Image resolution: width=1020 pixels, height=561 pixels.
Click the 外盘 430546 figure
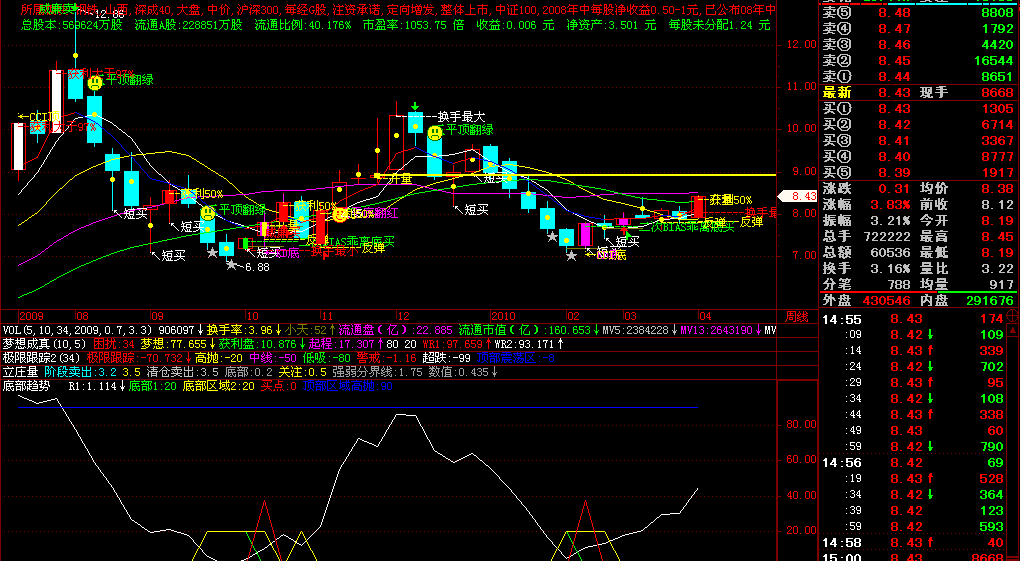(x=886, y=301)
